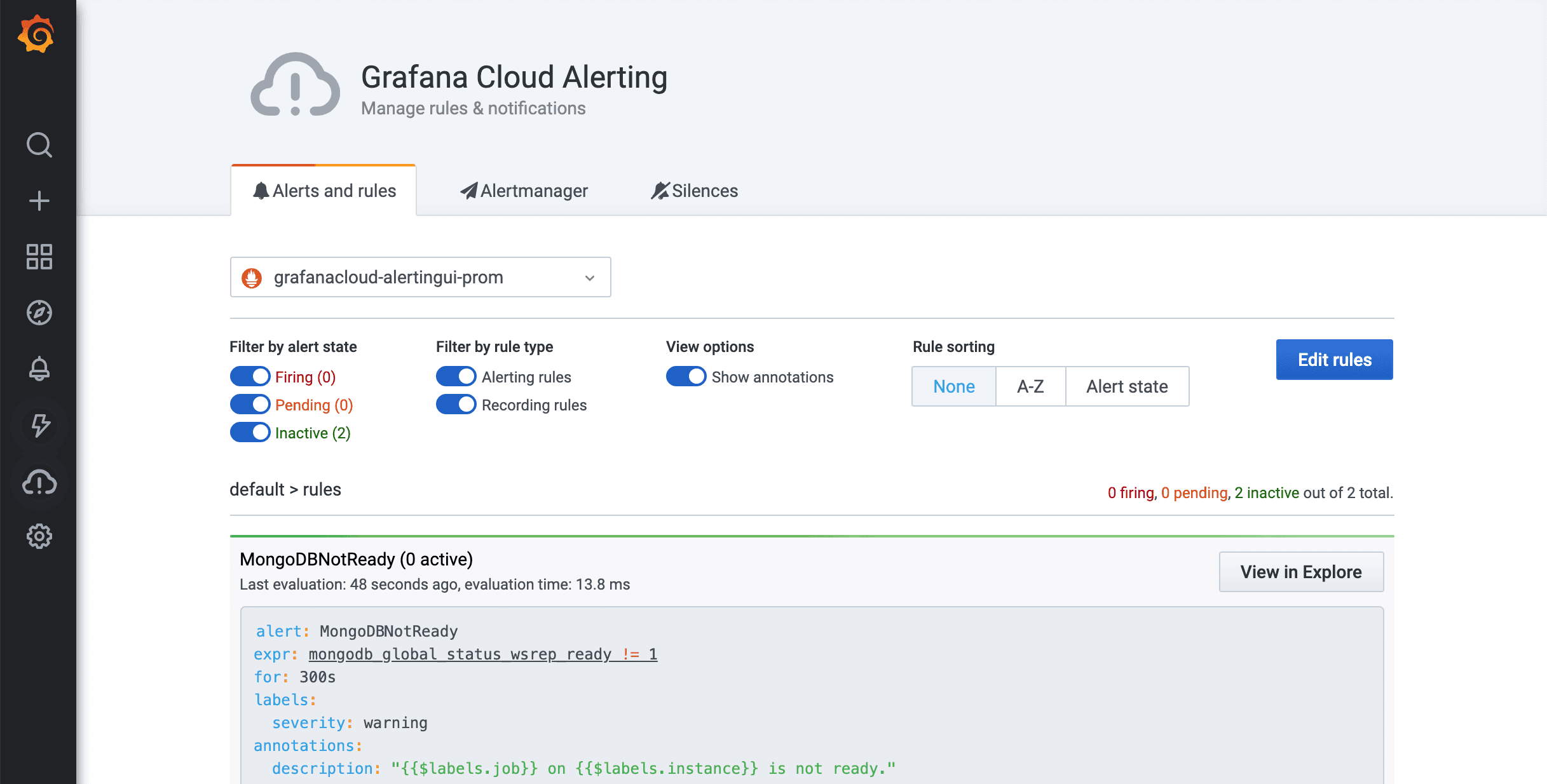Disable the Recording rules switch

coord(456,405)
